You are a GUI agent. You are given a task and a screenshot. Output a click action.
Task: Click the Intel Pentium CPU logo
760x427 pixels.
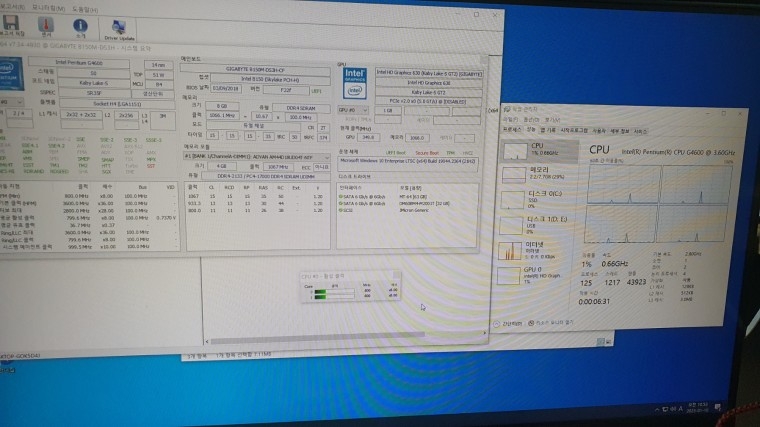click(x=11, y=74)
